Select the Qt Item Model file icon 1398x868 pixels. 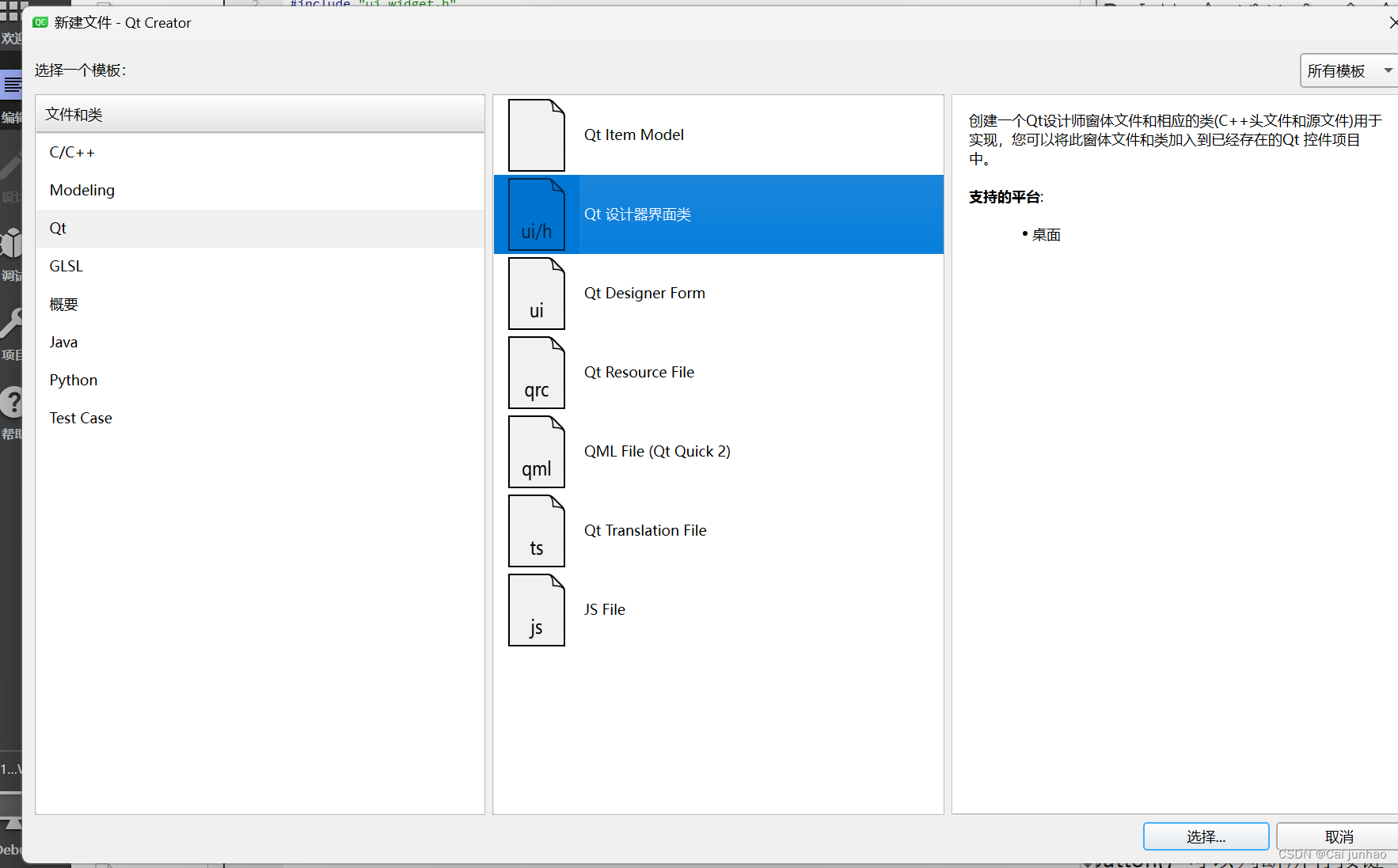tap(537, 135)
